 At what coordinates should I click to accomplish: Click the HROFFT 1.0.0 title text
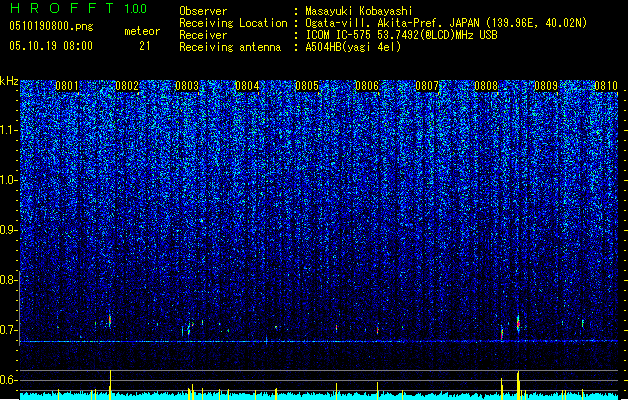click(79, 8)
